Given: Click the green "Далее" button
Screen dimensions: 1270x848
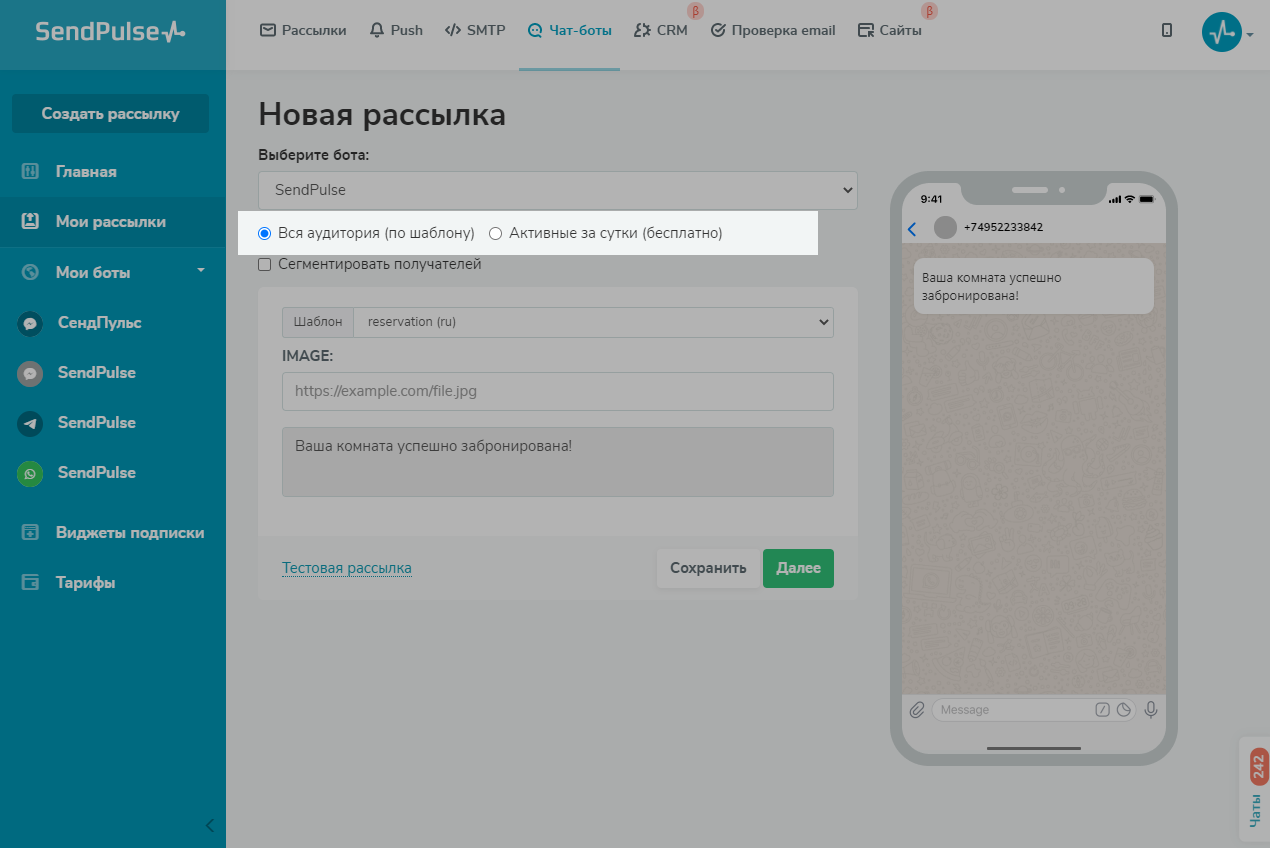Looking at the screenshot, I should (797, 568).
